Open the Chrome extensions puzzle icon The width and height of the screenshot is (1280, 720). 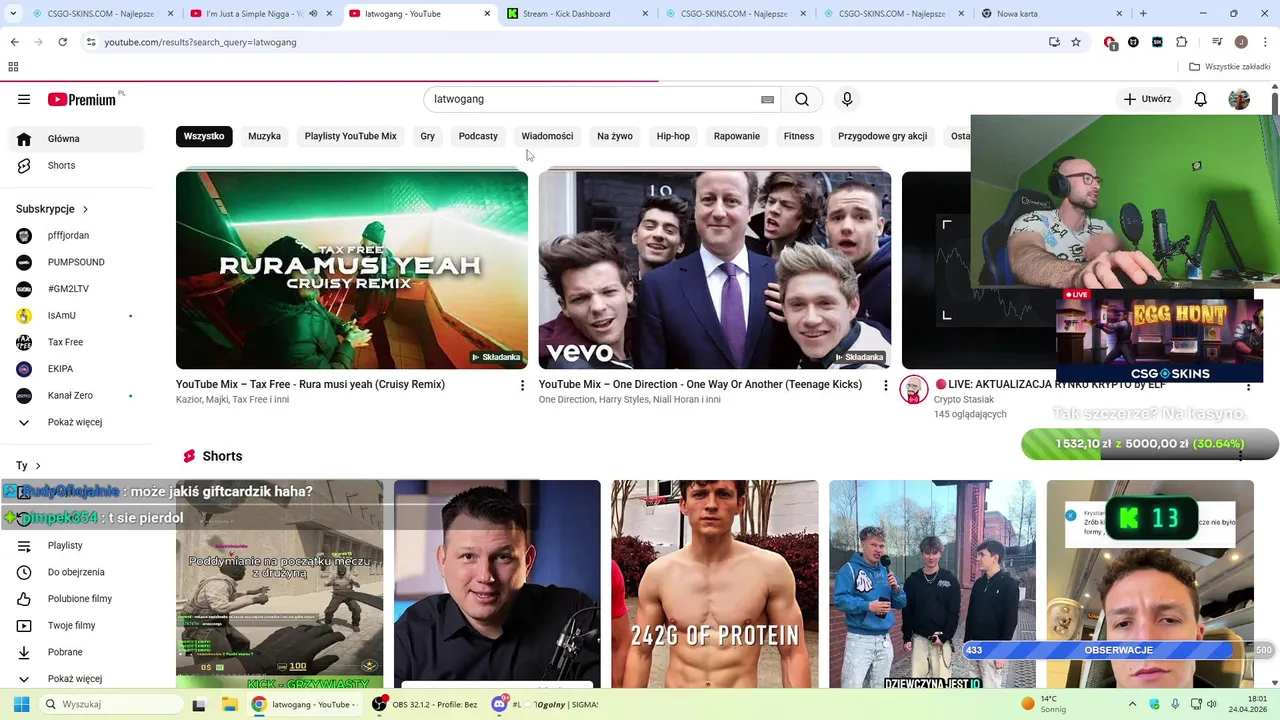coord(1181,42)
